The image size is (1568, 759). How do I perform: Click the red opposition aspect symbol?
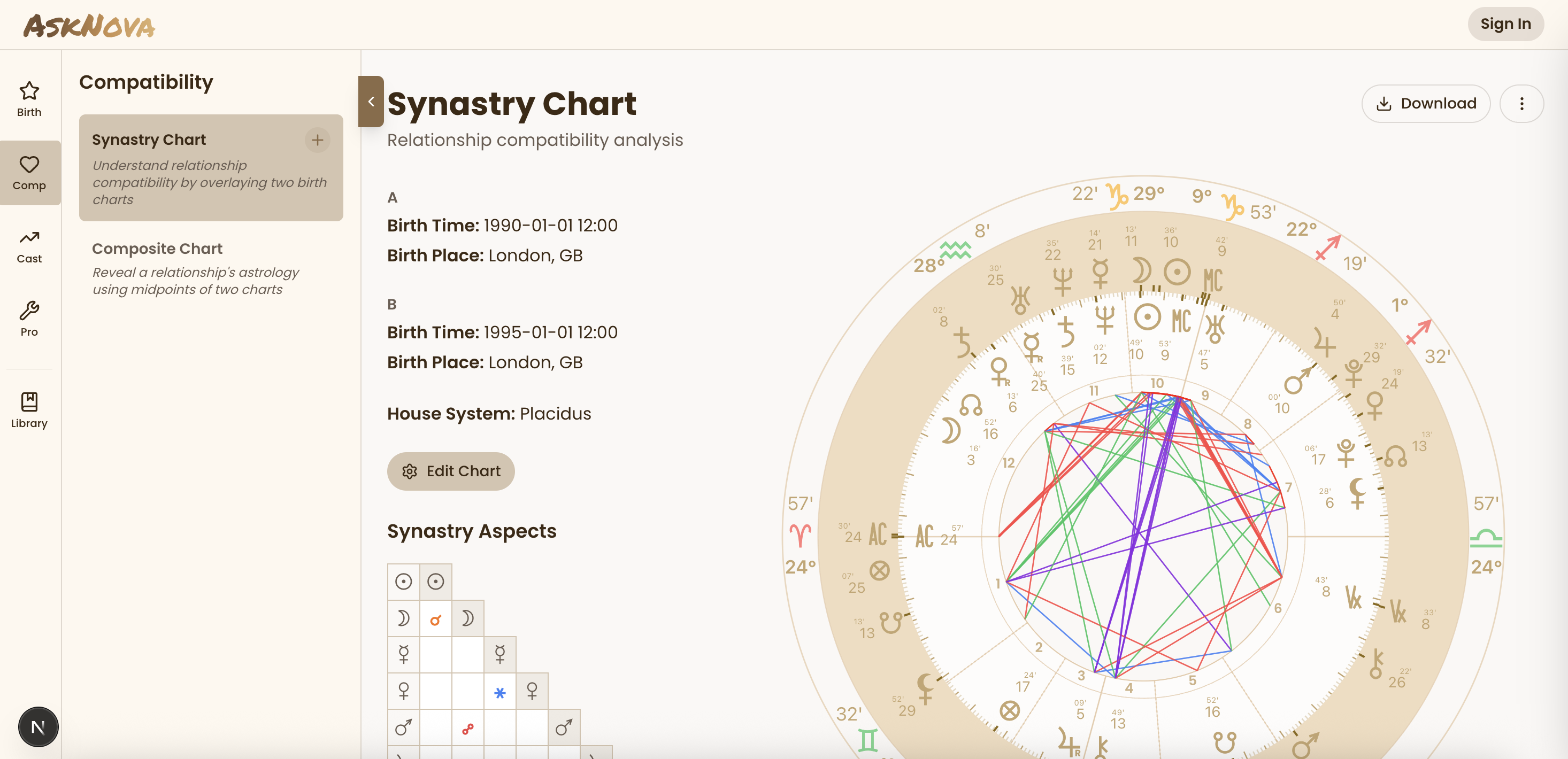467,729
